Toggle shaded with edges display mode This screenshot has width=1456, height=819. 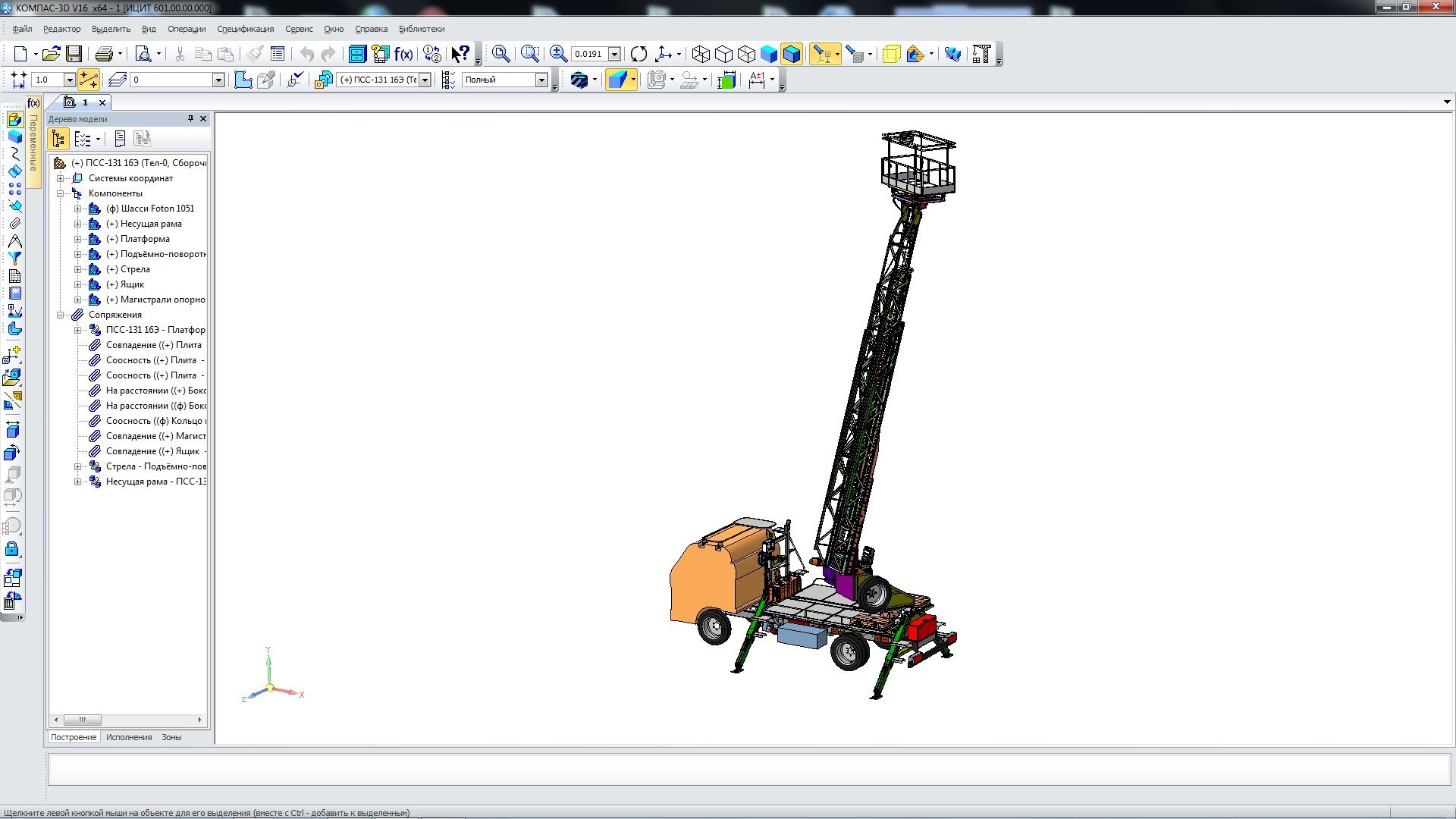point(792,54)
